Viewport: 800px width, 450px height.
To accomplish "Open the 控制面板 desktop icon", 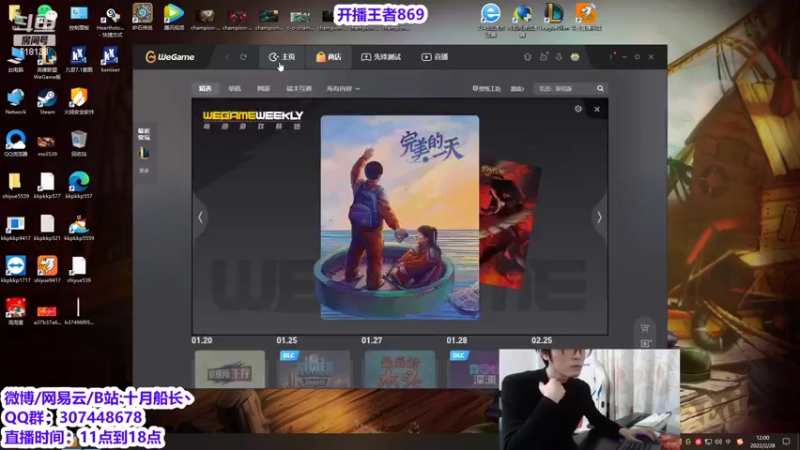I will (x=79, y=17).
